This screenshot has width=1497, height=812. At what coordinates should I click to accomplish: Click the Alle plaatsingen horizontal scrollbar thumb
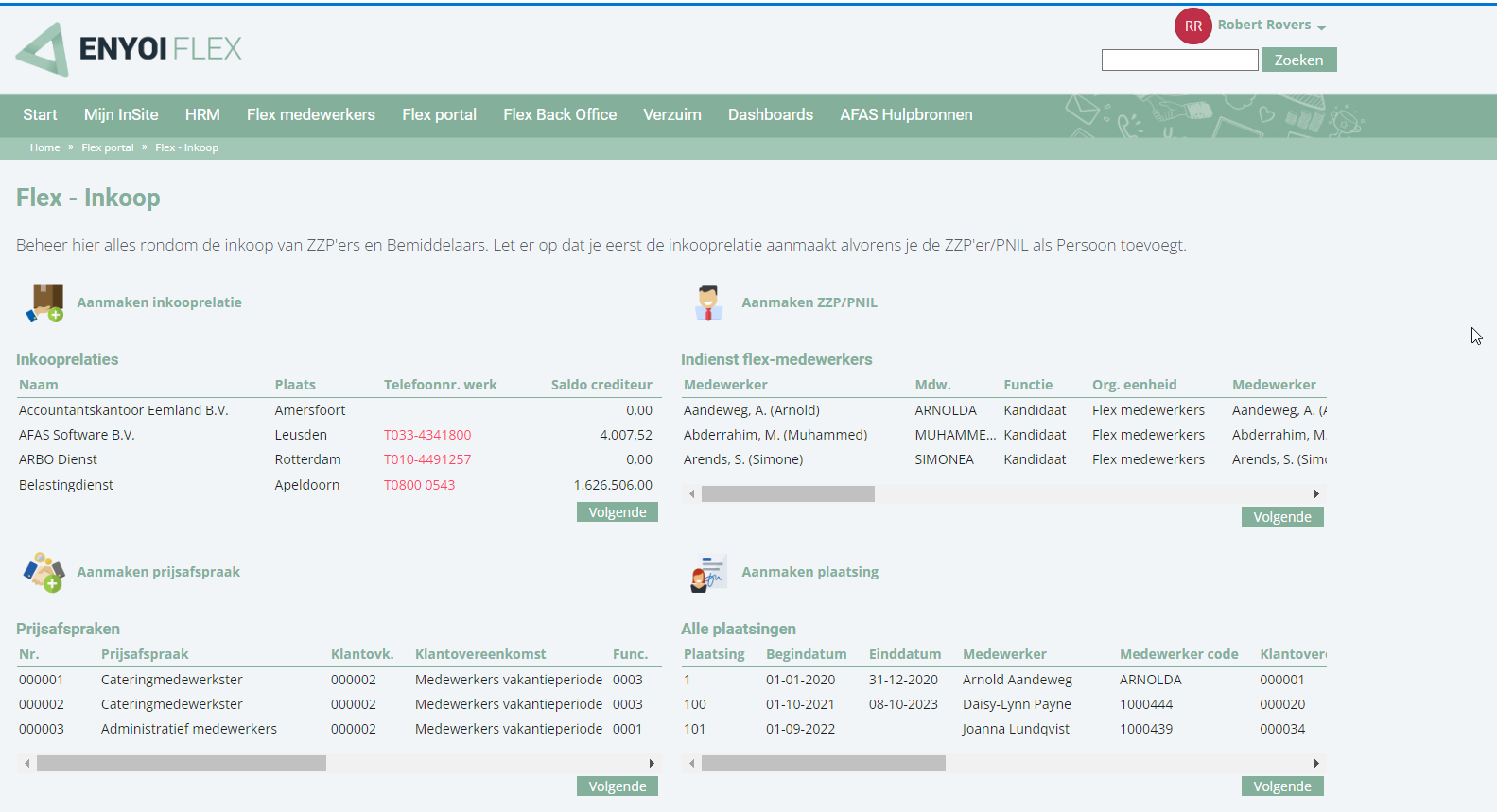point(824,763)
